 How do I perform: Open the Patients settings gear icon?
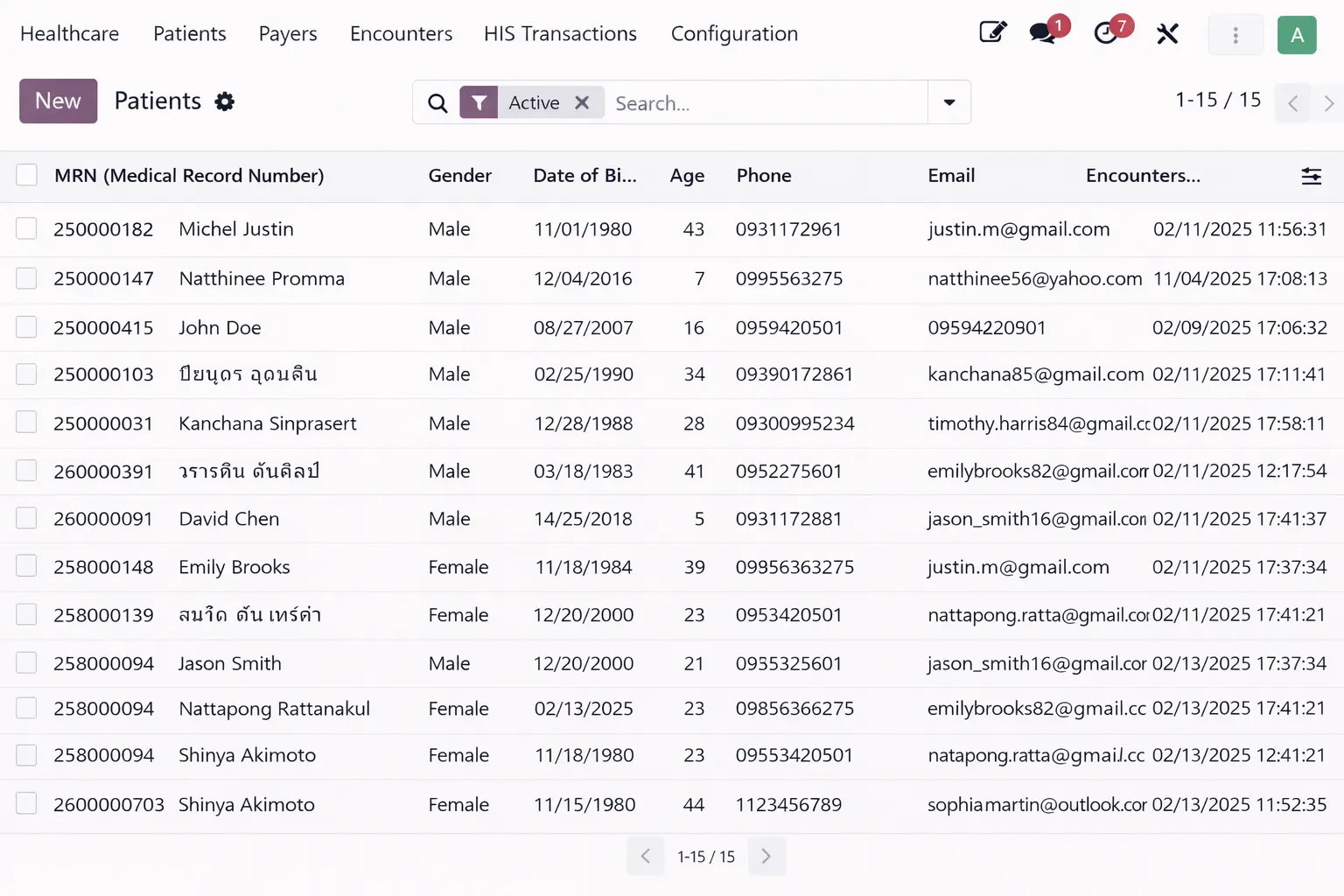[225, 101]
